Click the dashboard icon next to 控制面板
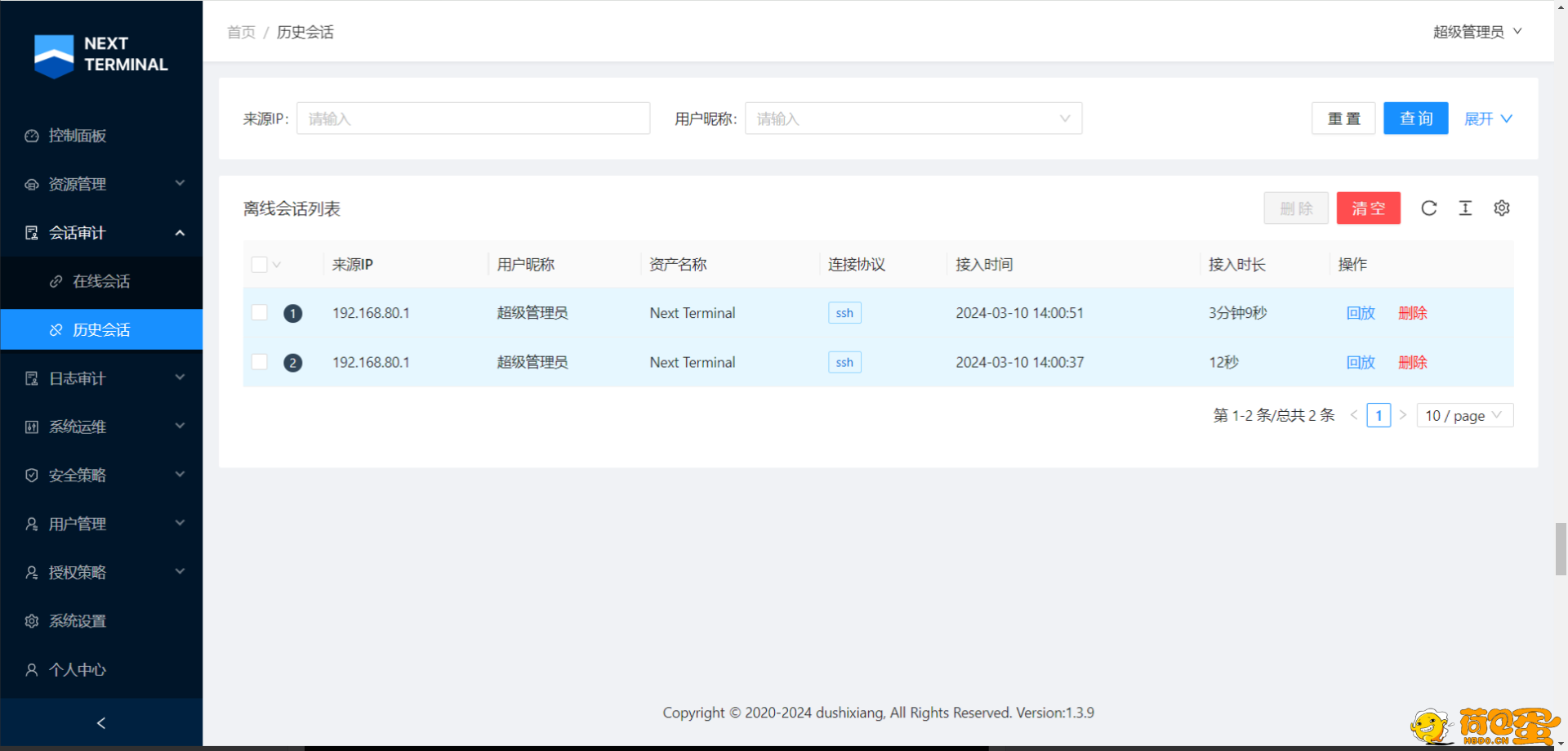Viewport: 1568px width, 751px height. tap(32, 136)
